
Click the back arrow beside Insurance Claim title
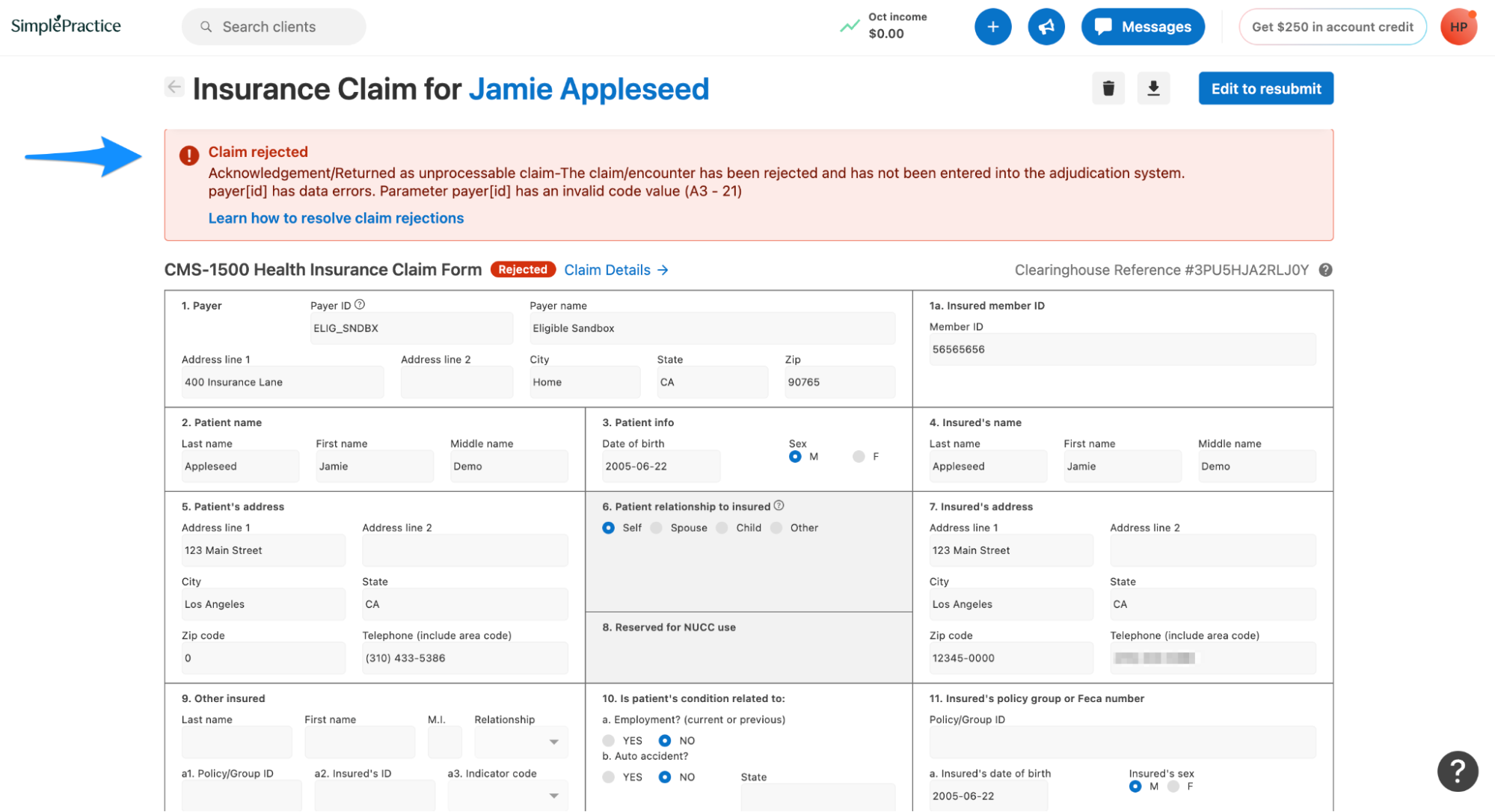pos(174,87)
